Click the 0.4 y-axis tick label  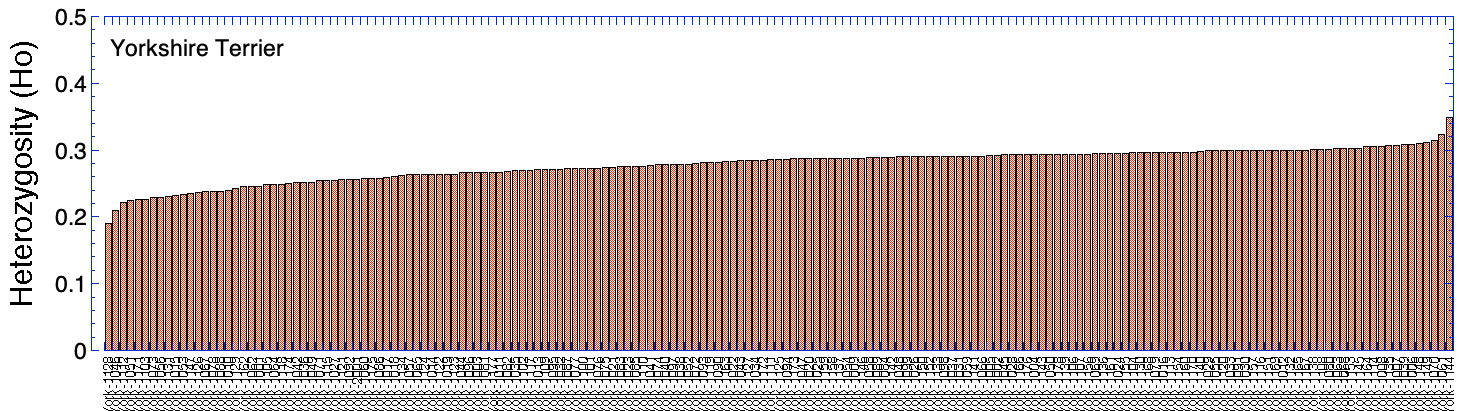coord(69,84)
